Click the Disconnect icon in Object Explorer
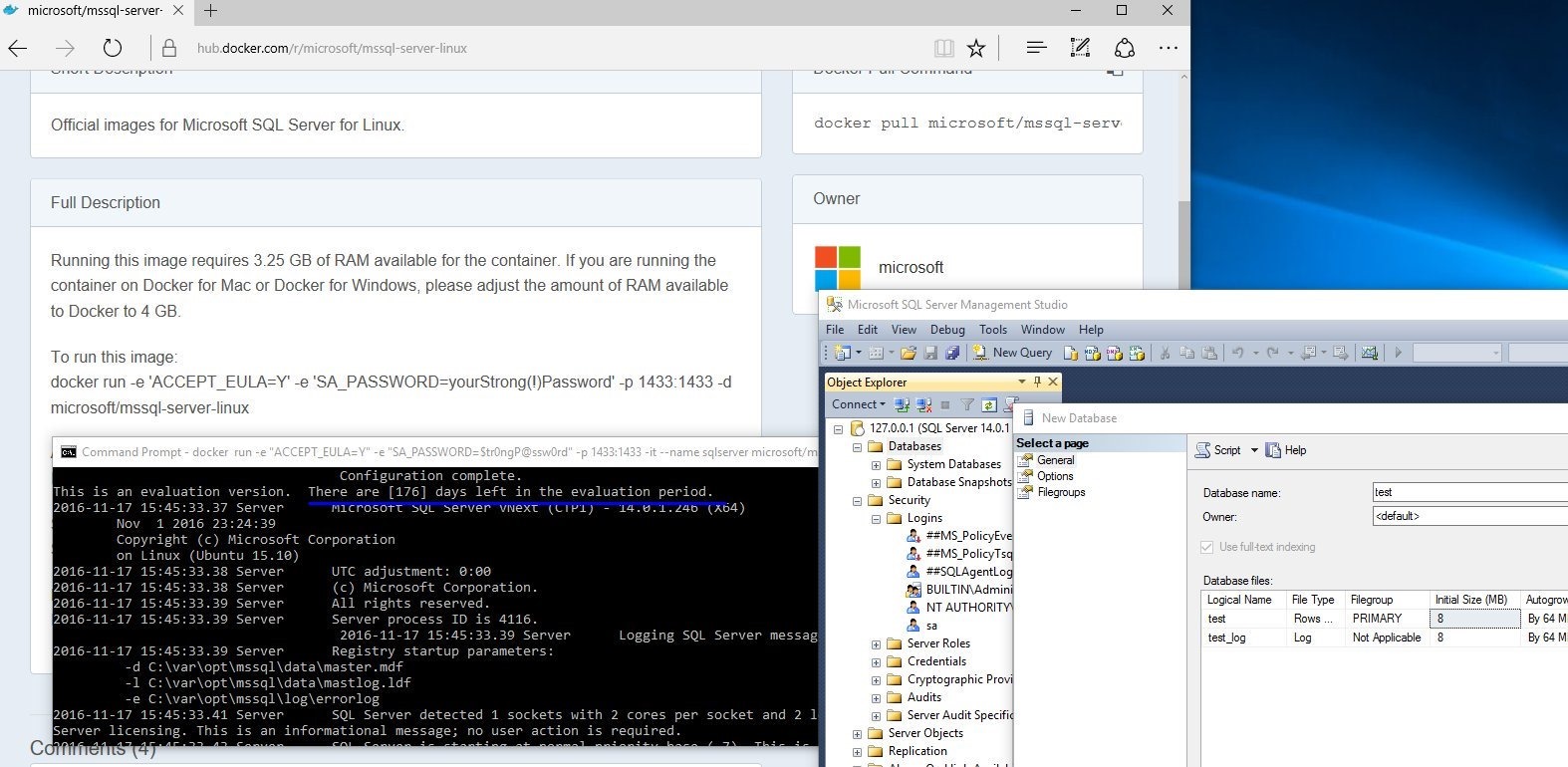Screen dimensions: 1568x767 tap(924, 404)
